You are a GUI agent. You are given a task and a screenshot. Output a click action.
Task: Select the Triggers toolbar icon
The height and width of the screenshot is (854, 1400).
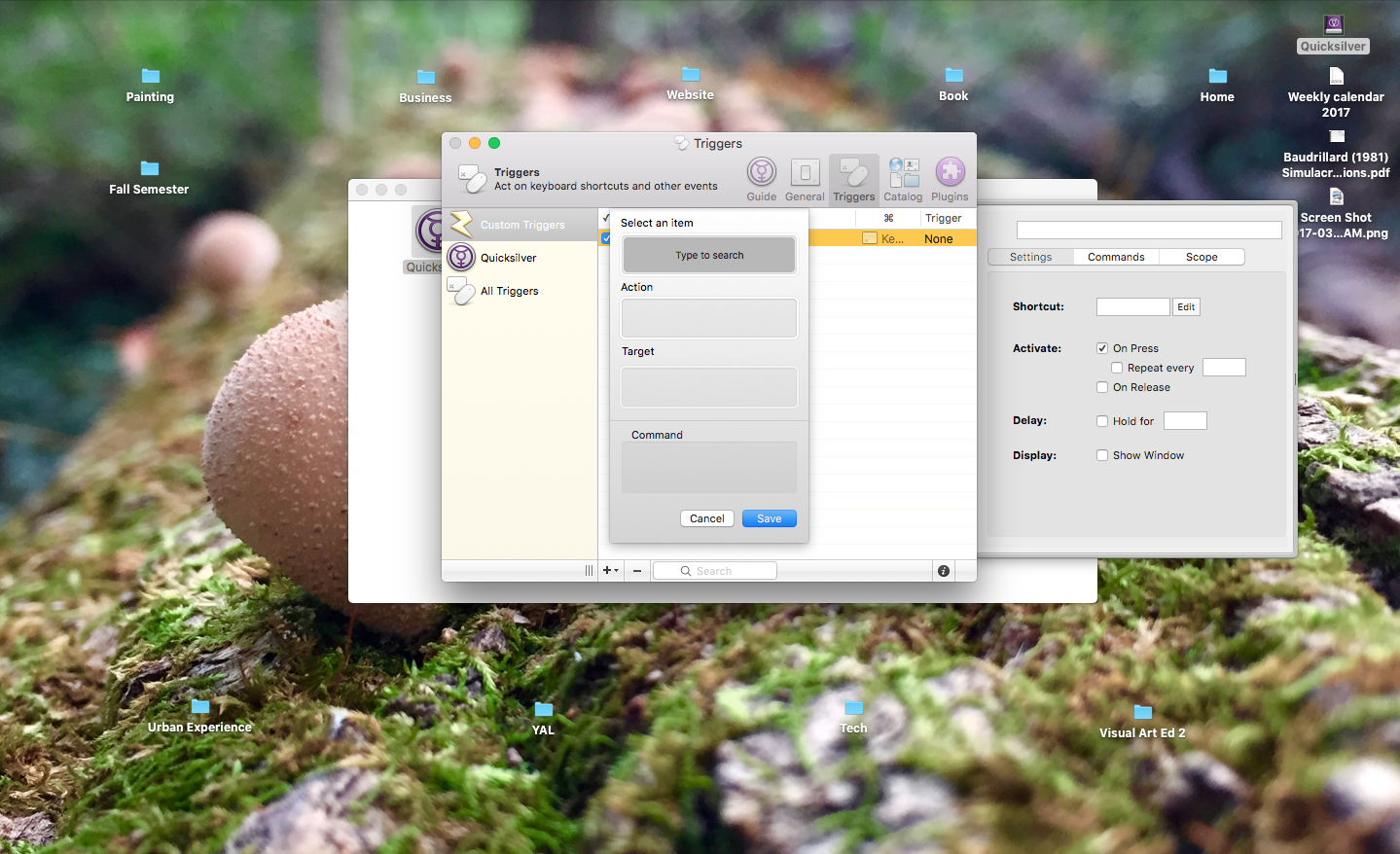click(854, 180)
